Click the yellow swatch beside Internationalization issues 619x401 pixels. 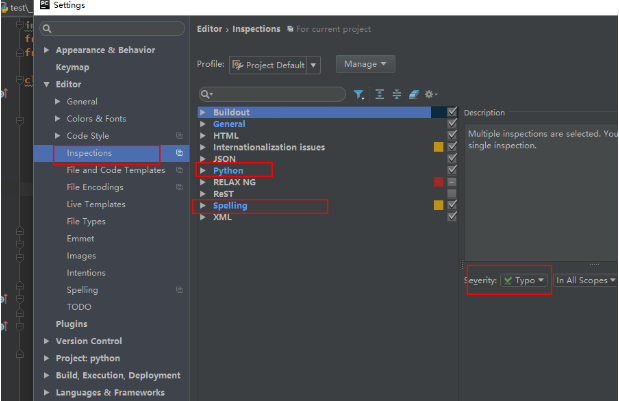click(438, 147)
